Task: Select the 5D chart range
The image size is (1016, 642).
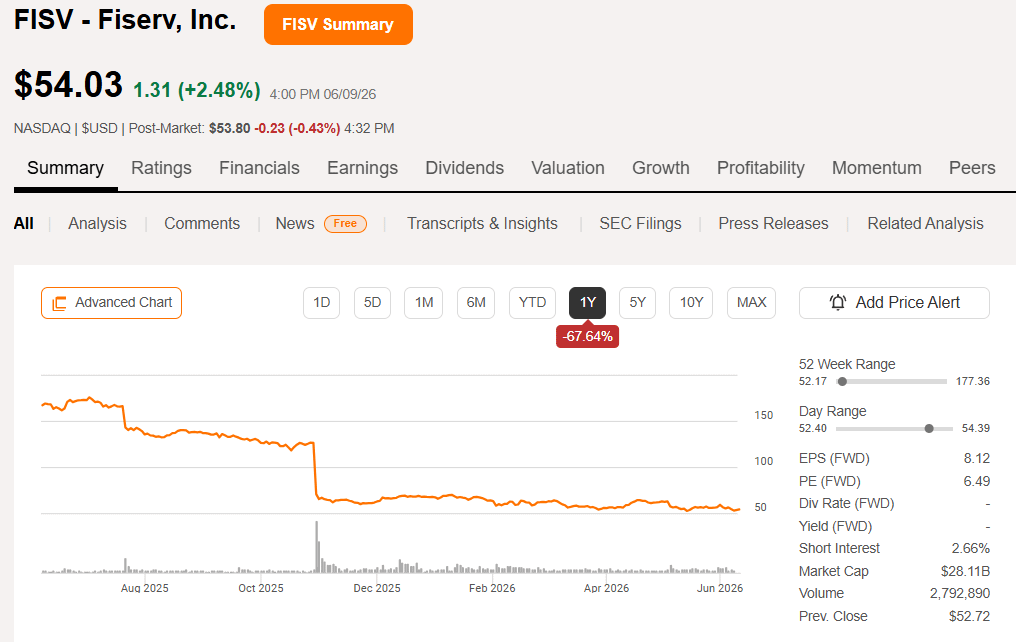Action: pos(373,303)
